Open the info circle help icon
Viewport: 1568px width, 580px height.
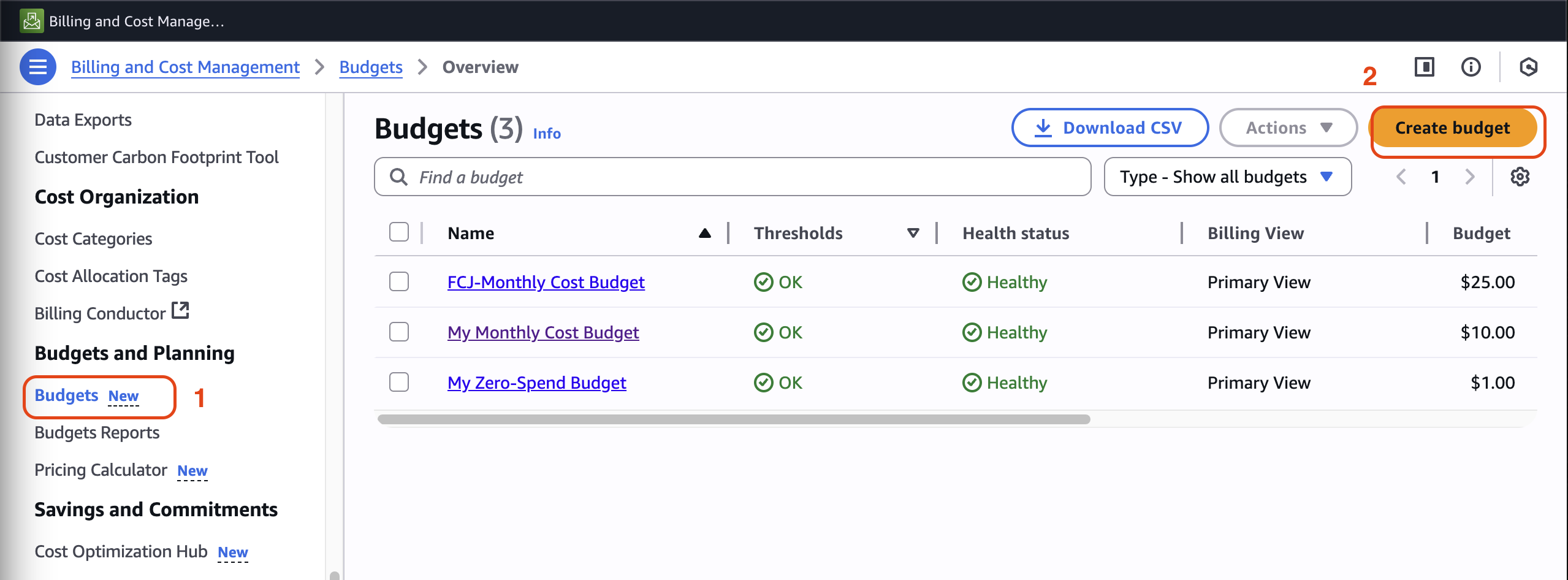(1471, 67)
